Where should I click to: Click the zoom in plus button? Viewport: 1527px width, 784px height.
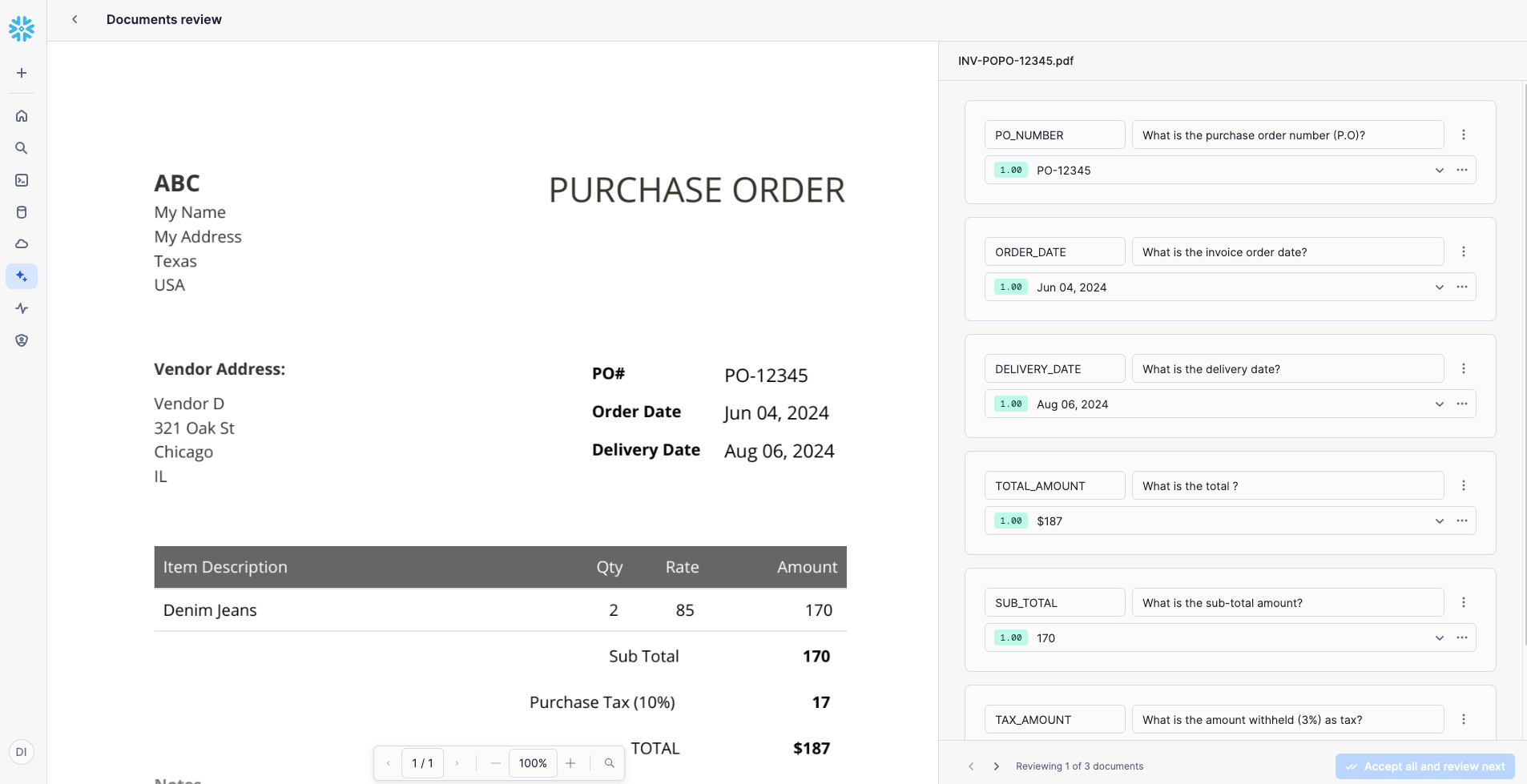570,763
